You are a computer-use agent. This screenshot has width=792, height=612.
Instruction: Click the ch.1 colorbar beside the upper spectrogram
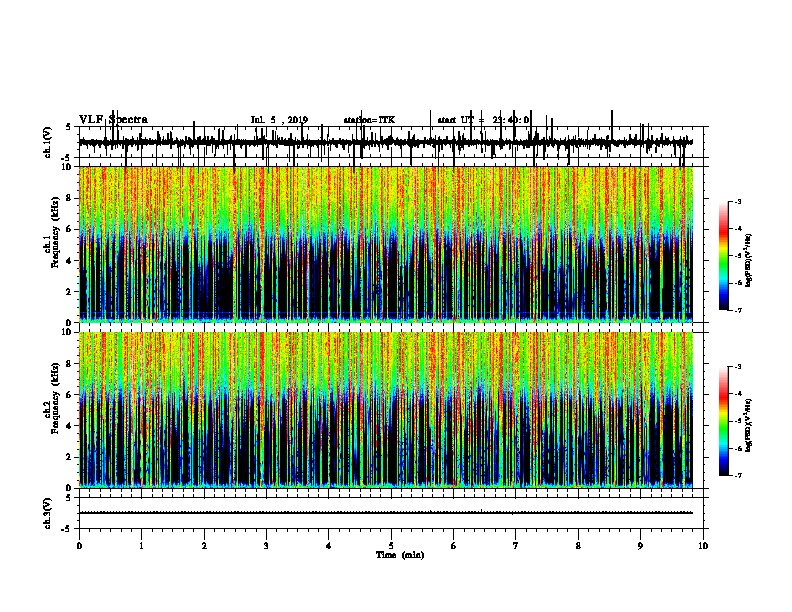coord(724,255)
